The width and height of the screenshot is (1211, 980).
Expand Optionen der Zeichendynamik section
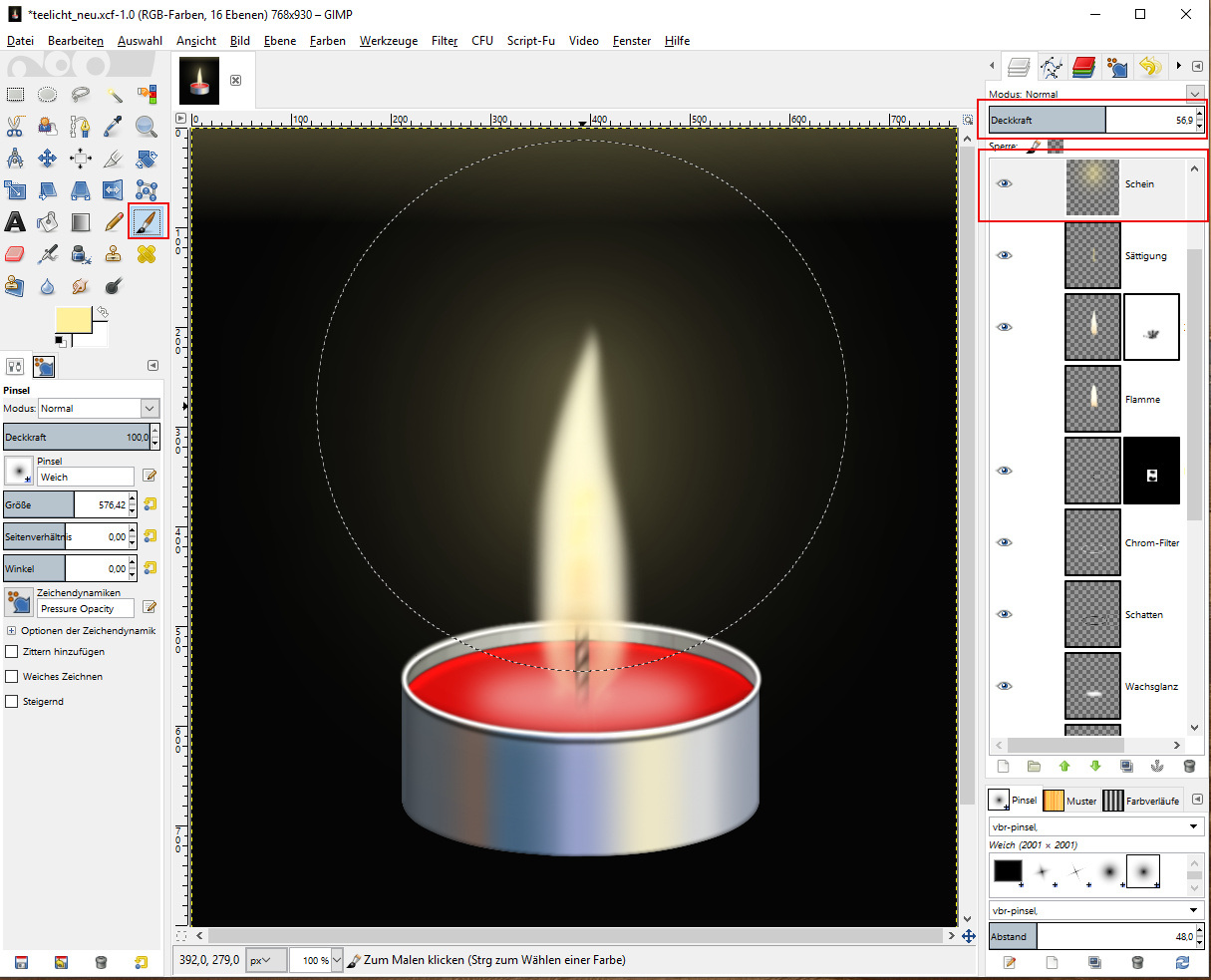(x=11, y=631)
